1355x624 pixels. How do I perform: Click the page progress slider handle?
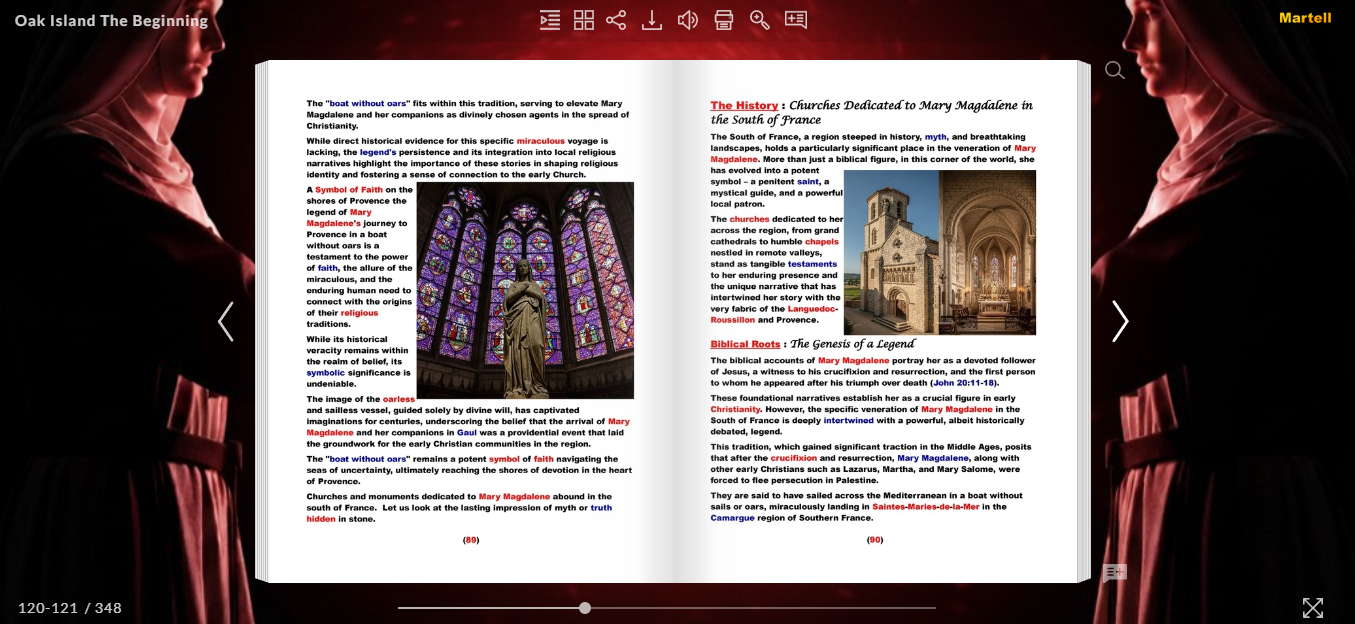pos(585,608)
